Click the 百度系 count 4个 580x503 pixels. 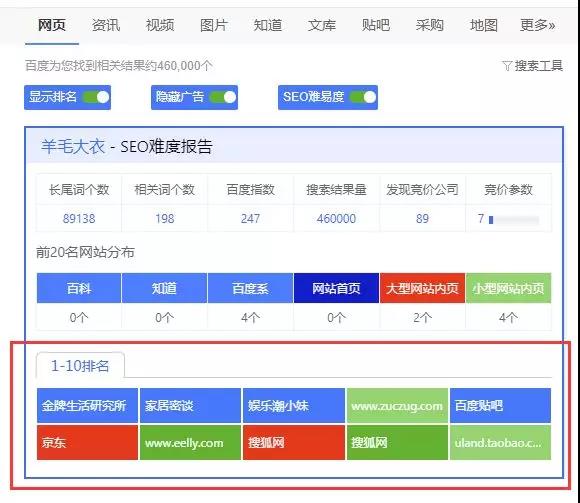250,317
